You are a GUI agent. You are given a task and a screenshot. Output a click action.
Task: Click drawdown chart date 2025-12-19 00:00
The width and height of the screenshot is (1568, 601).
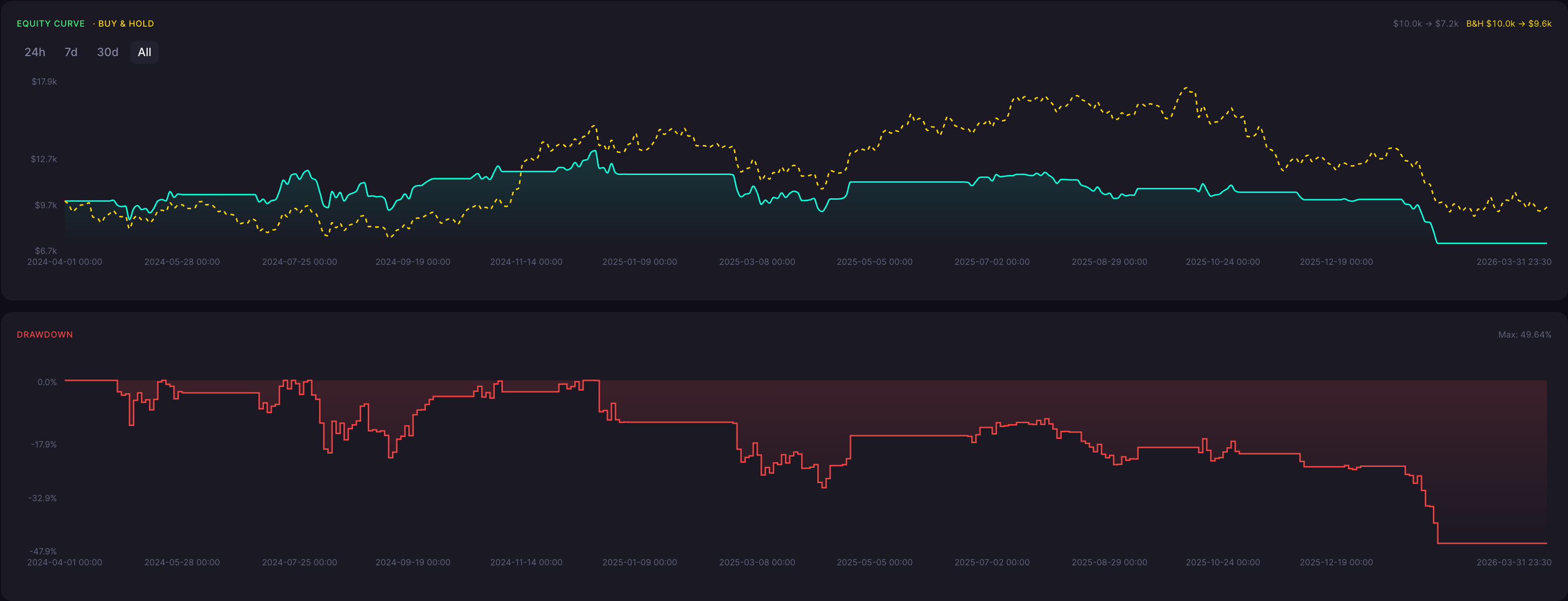[1336, 562]
